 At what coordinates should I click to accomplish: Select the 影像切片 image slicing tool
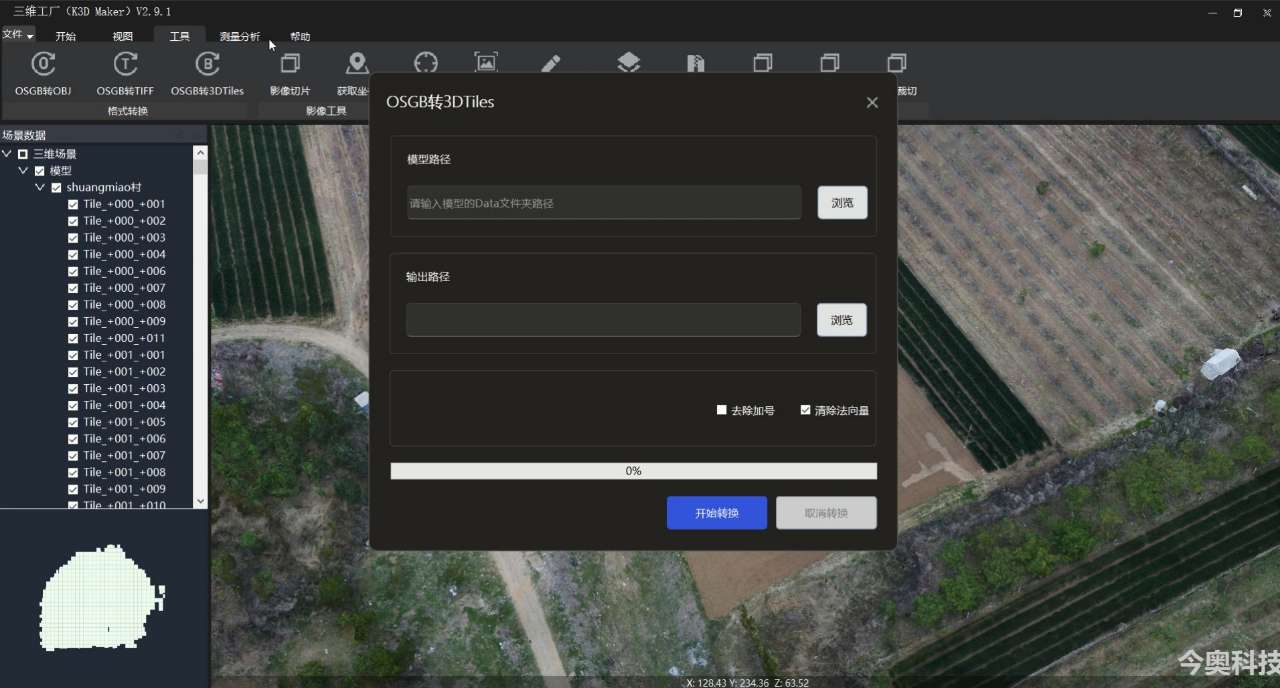click(289, 72)
